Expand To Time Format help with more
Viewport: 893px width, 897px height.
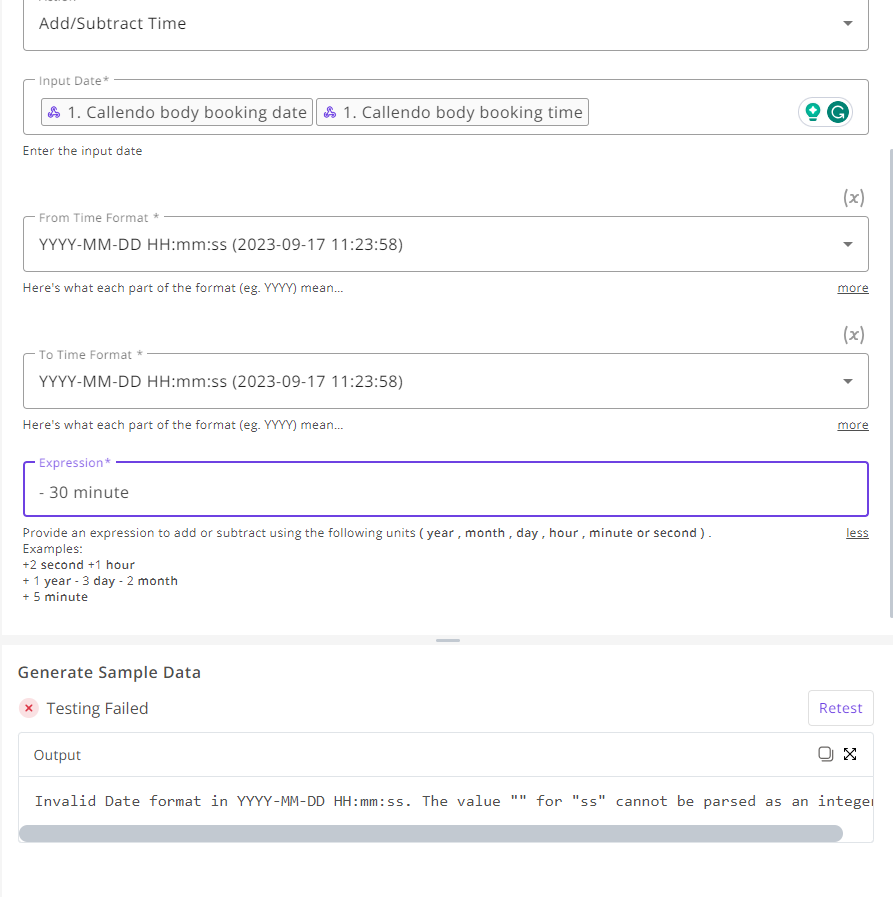coord(852,425)
